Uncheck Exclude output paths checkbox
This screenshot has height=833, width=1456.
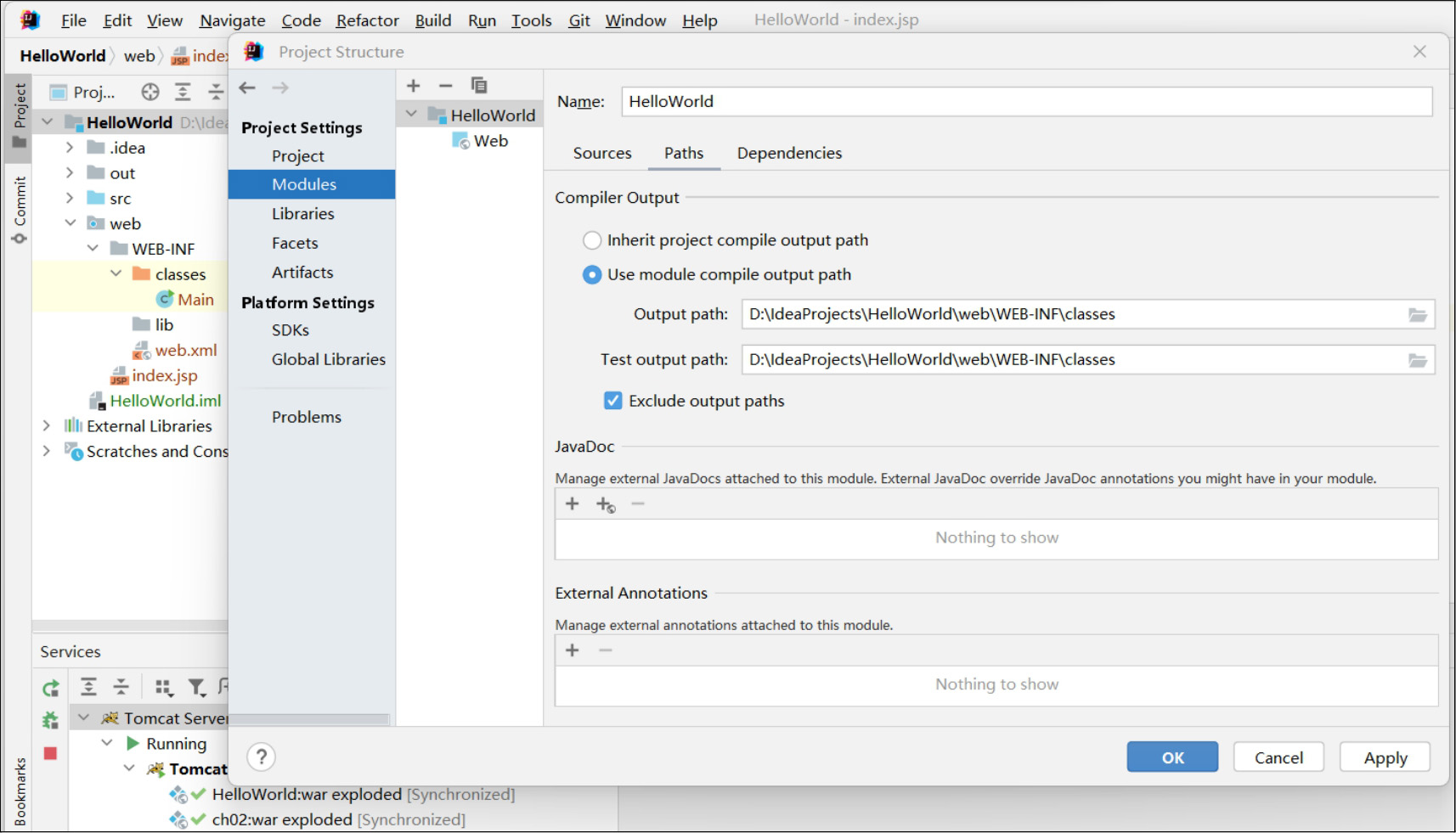(612, 401)
